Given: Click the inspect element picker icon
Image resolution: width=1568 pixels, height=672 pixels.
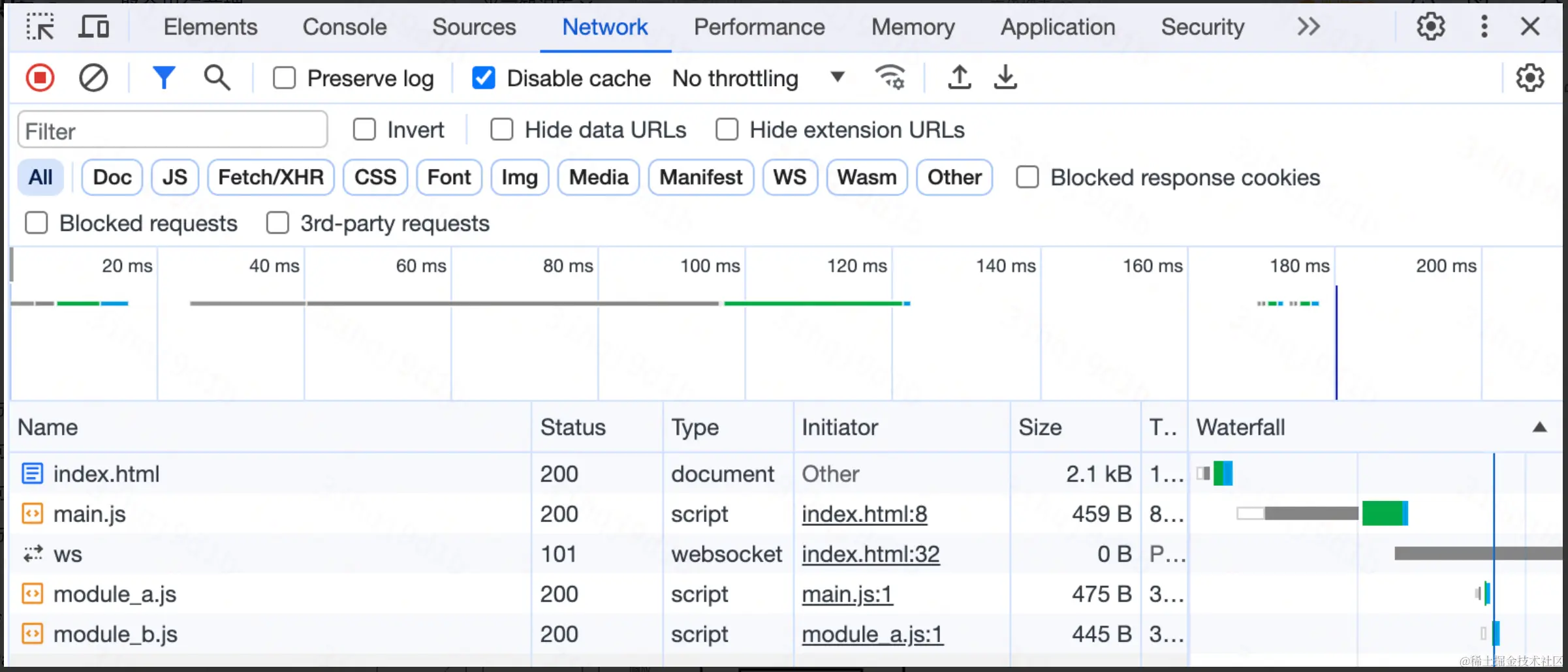Looking at the screenshot, I should tap(40, 27).
